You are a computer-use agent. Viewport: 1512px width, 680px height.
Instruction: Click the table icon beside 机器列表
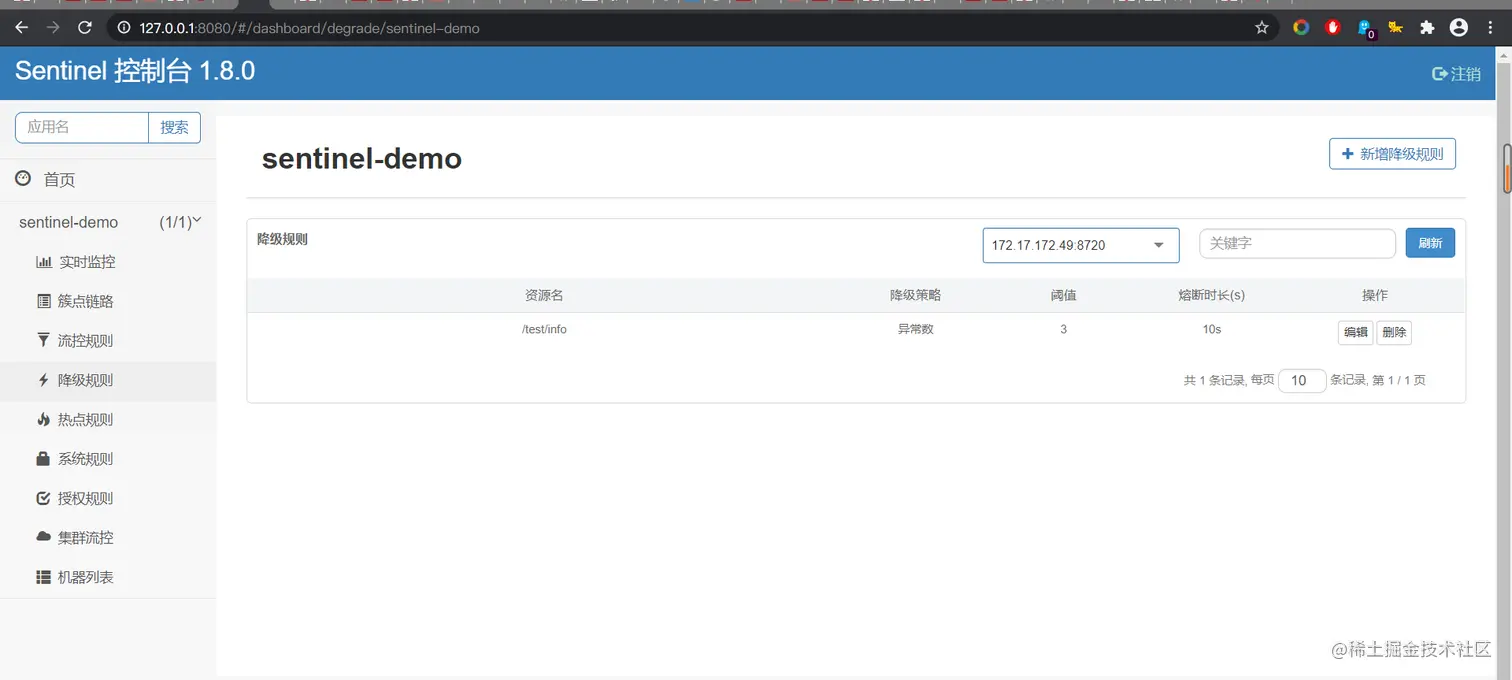(43, 577)
